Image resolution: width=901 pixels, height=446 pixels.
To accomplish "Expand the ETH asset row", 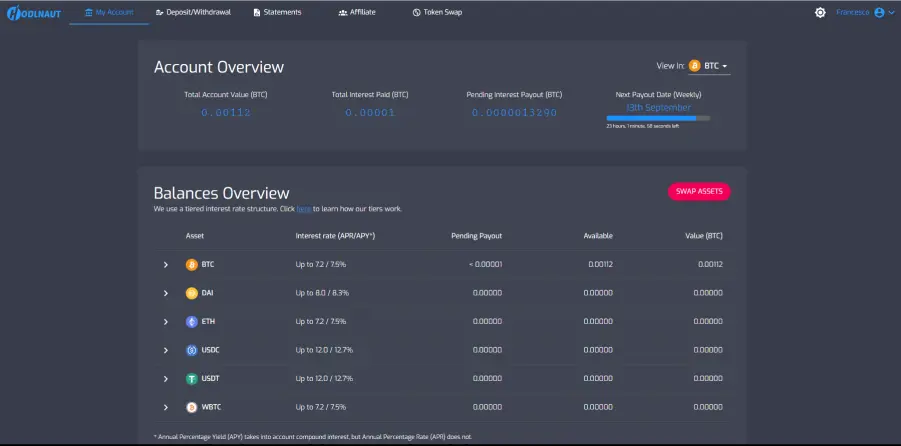I will tap(165, 322).
